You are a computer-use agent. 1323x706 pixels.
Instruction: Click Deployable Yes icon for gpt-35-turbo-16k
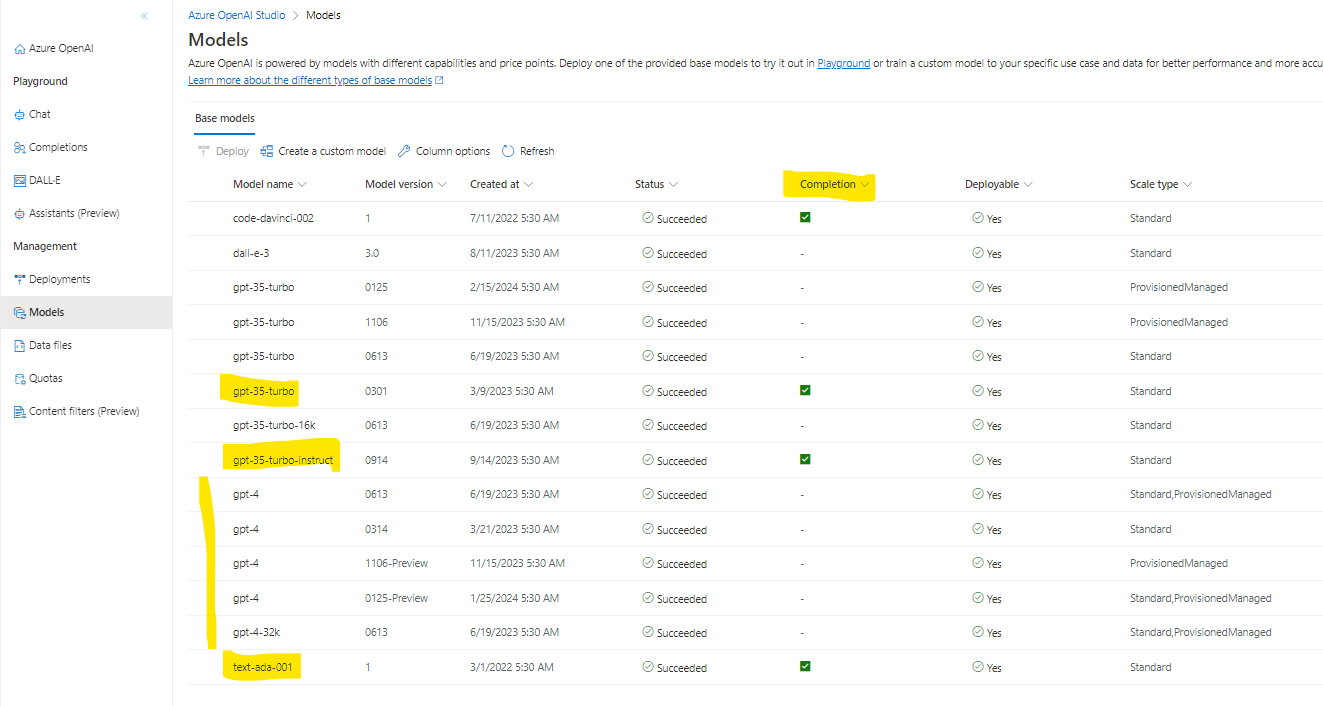click(978, 425)
